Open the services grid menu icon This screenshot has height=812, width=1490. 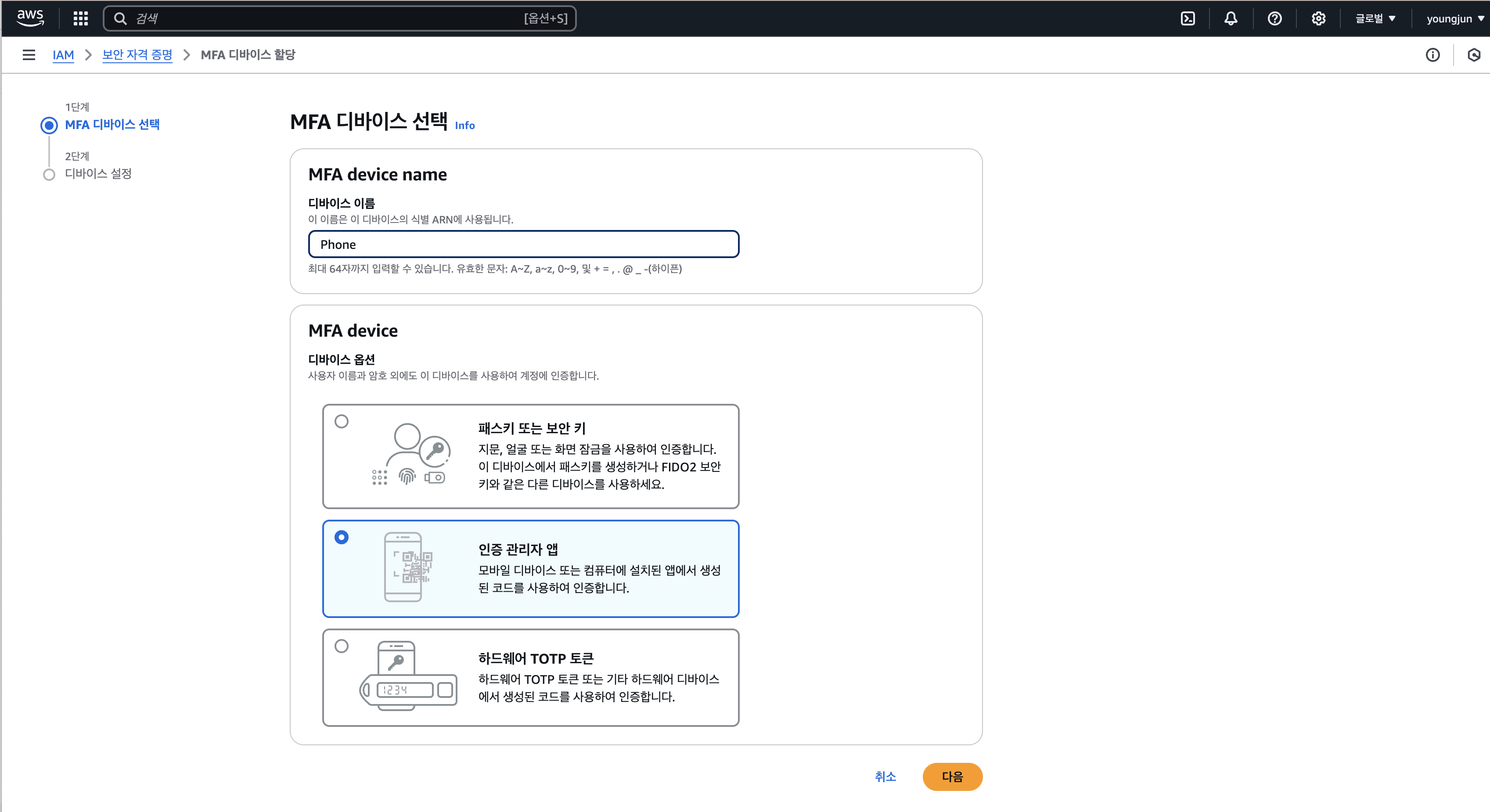click(80, 18)
